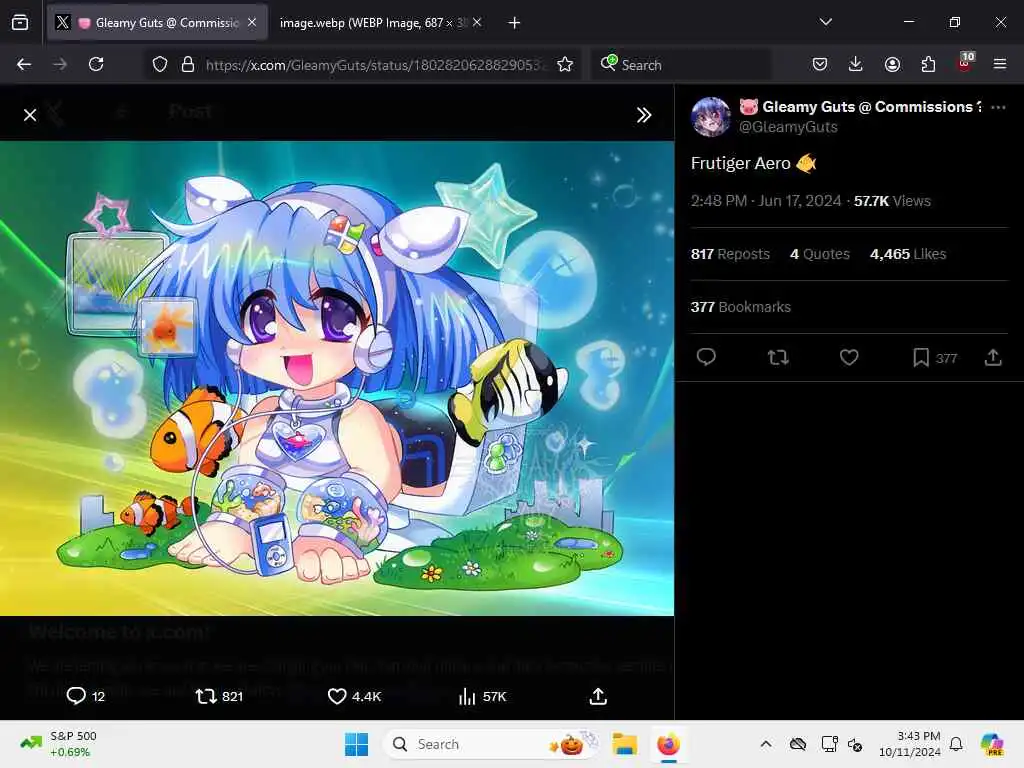1024x768 pixels.
Task: Open the list all tabs dropdown
Action: [x=825, y=22]
